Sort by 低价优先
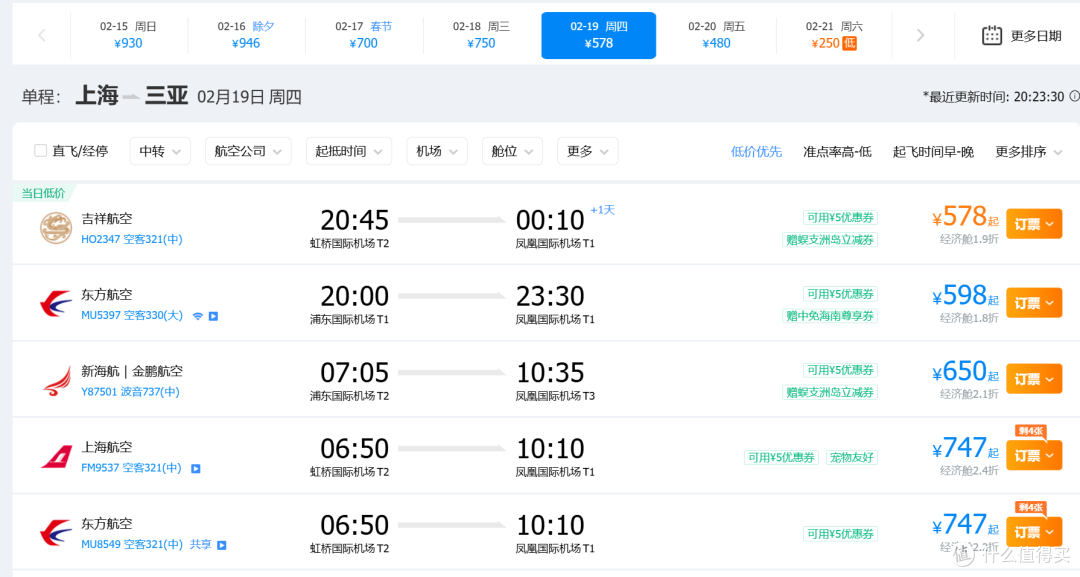 (x=756, y=151)
